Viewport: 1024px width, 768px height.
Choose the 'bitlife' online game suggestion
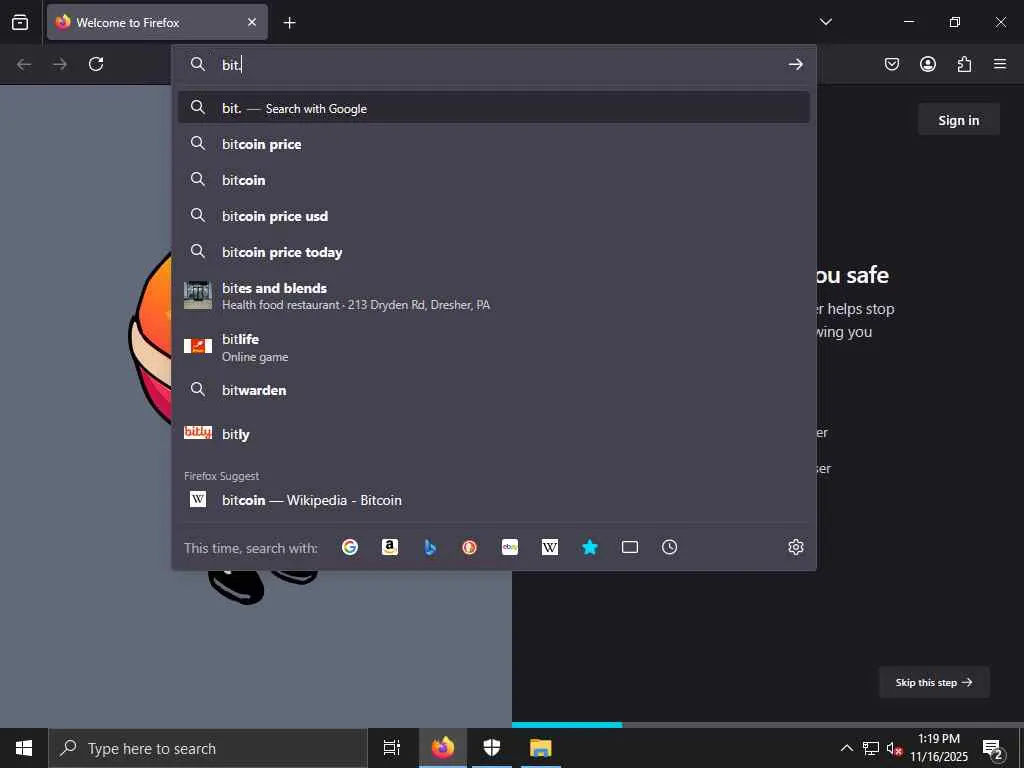click(494, 347)
